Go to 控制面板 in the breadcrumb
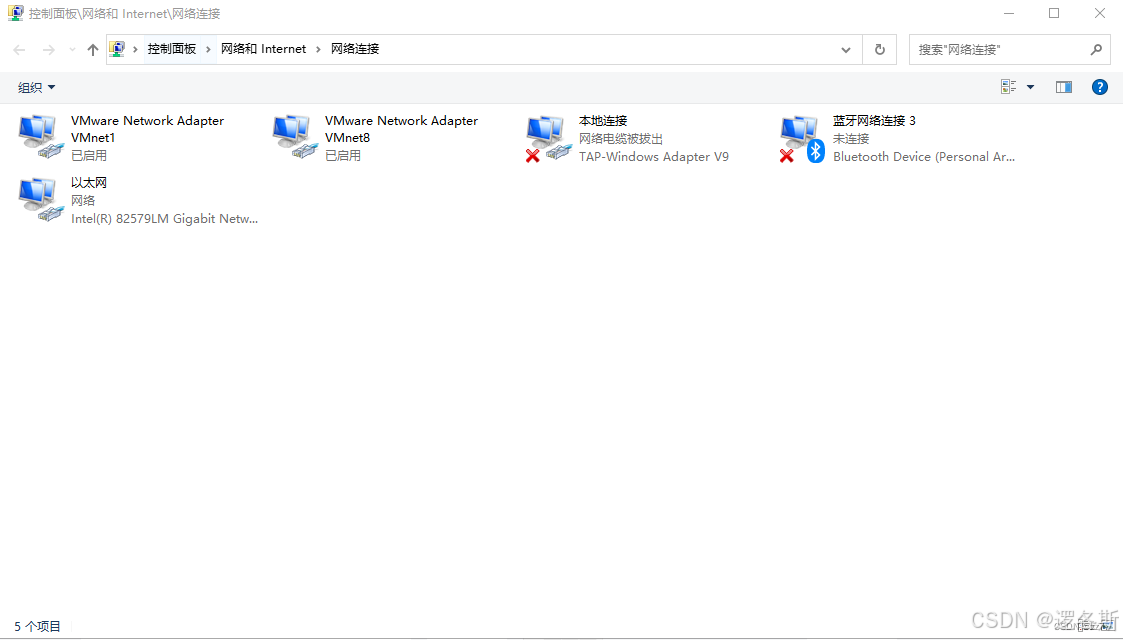The height and width of the screenshot is (640, 1123). (x=172, y=49)
